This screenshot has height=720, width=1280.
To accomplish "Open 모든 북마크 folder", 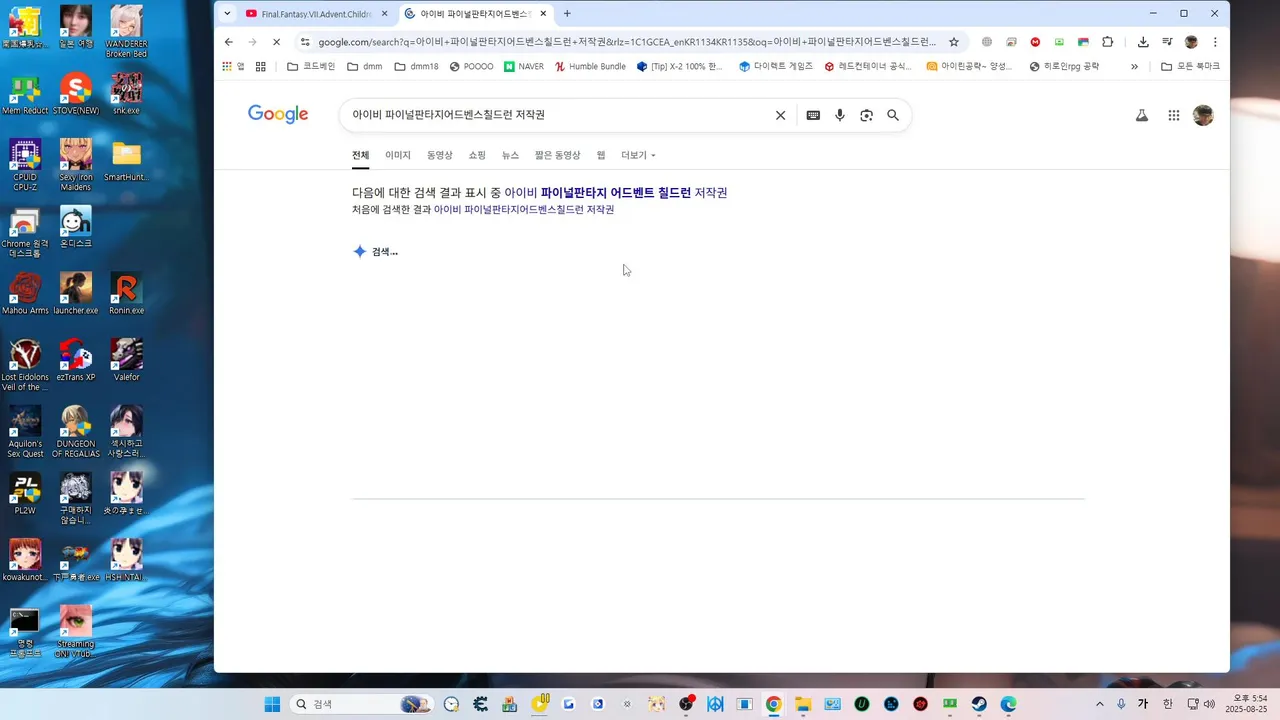I will click(1190, 67).
